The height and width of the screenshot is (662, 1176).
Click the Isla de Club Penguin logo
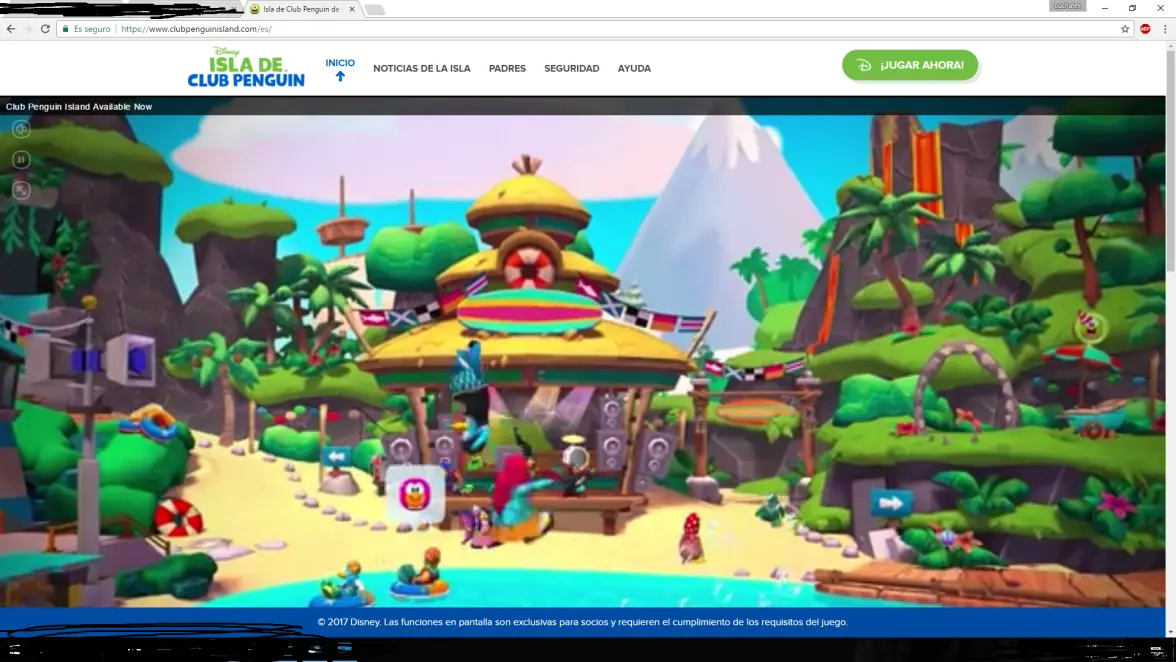pyautogui.click(x=246, y=67)
